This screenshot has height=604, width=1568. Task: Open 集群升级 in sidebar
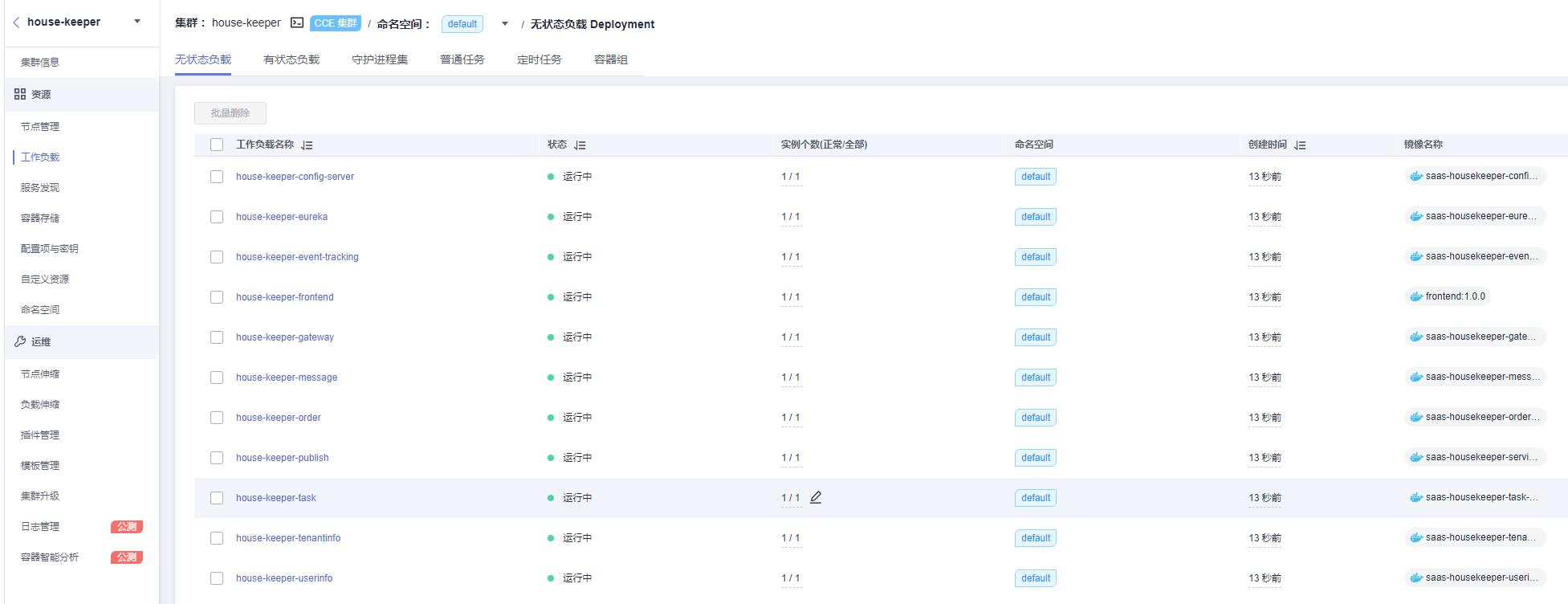[40, 496]
